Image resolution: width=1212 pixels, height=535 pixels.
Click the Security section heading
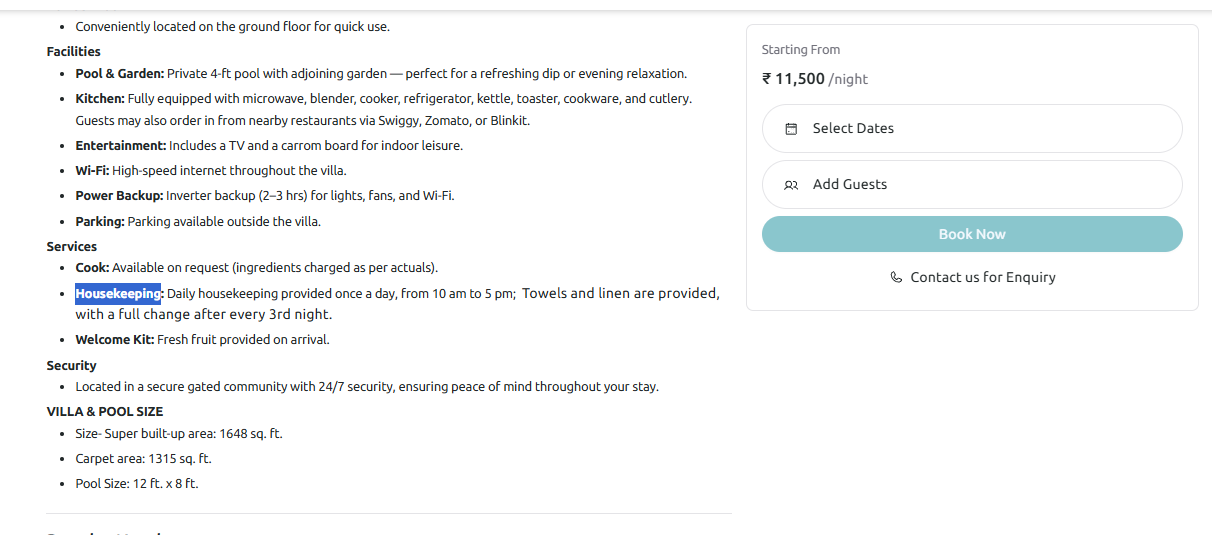[71, 365]
